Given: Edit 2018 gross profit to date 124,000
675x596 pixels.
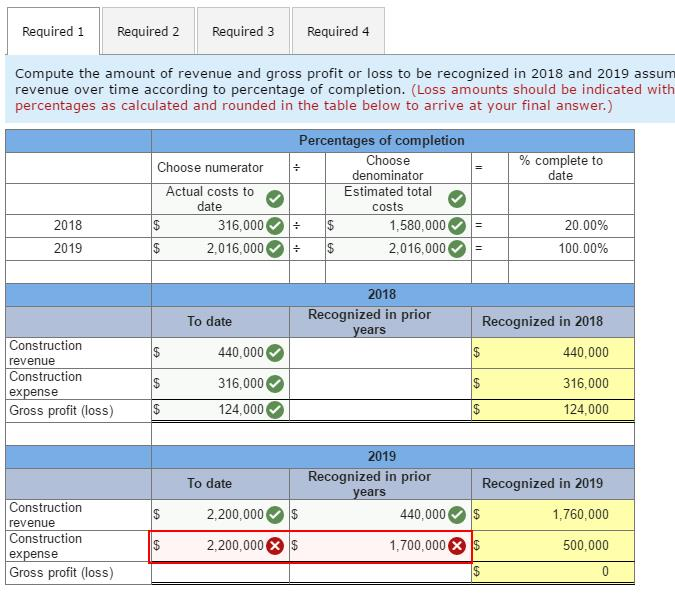Looking at the screenshot, I should (x=220, y=410).
